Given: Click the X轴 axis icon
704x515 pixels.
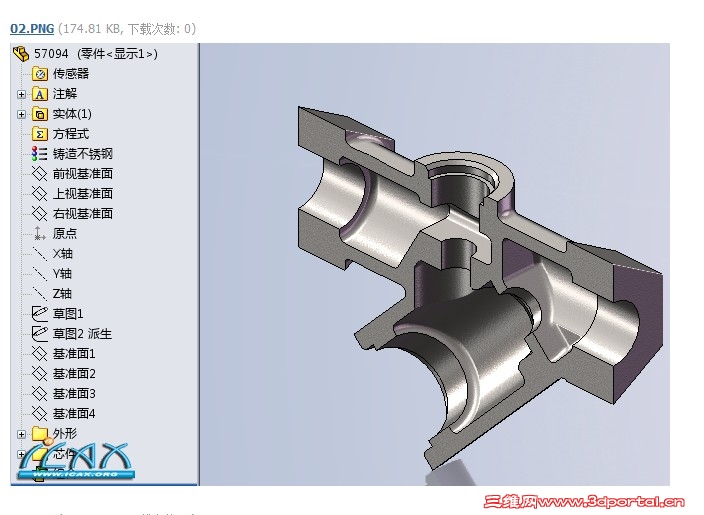Looking at the screenshot, I should coord(40,254).
